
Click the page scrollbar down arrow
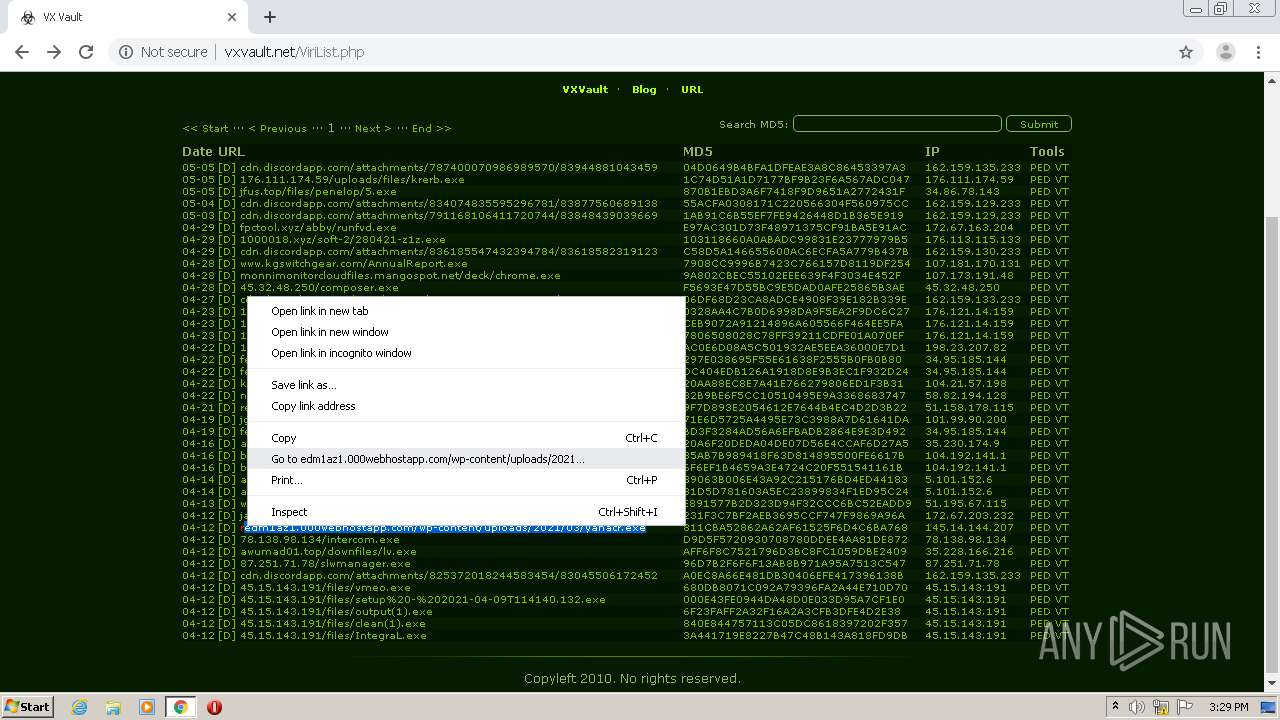coord(1272,684)
